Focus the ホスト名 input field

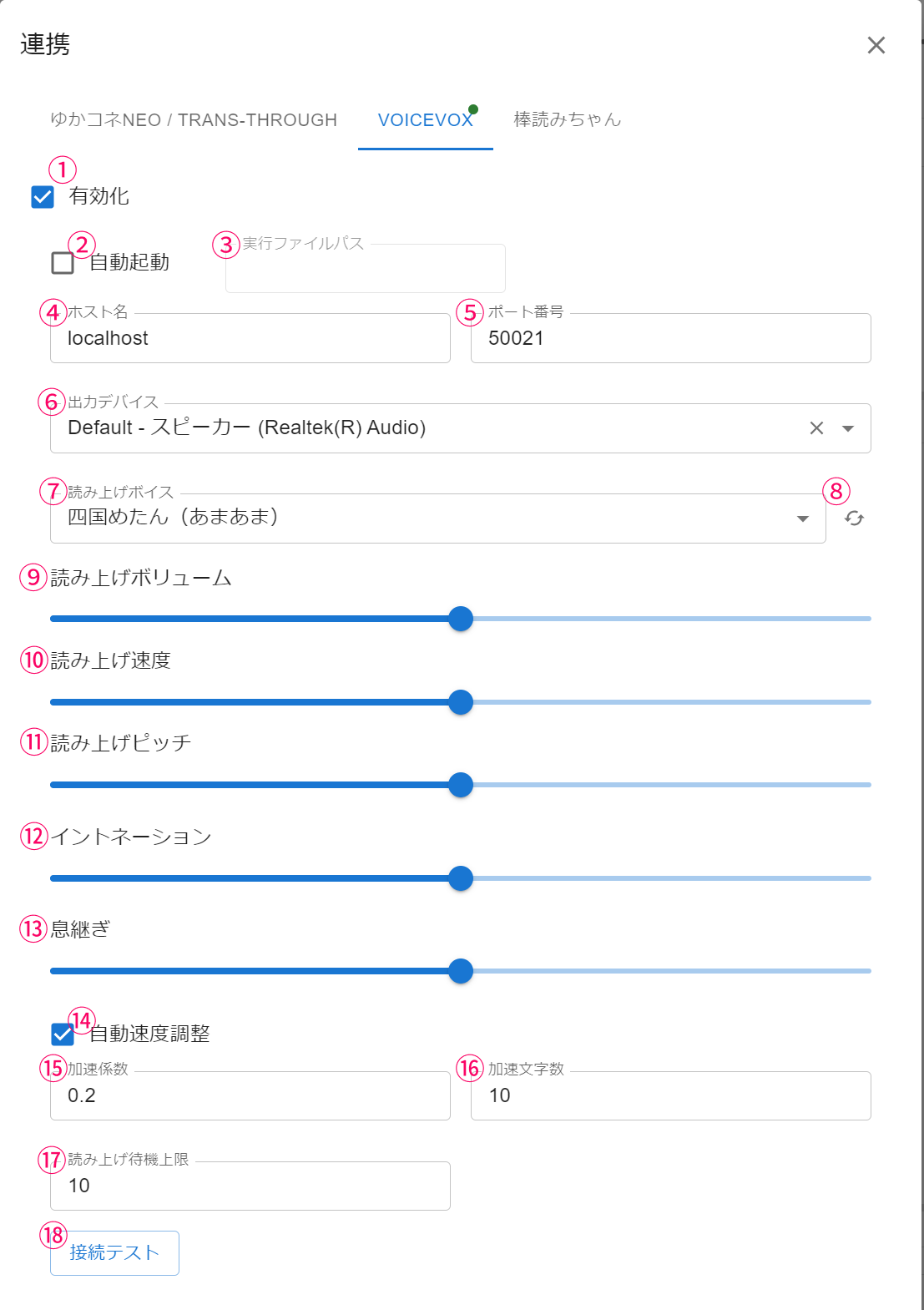(x=250, y=339)
